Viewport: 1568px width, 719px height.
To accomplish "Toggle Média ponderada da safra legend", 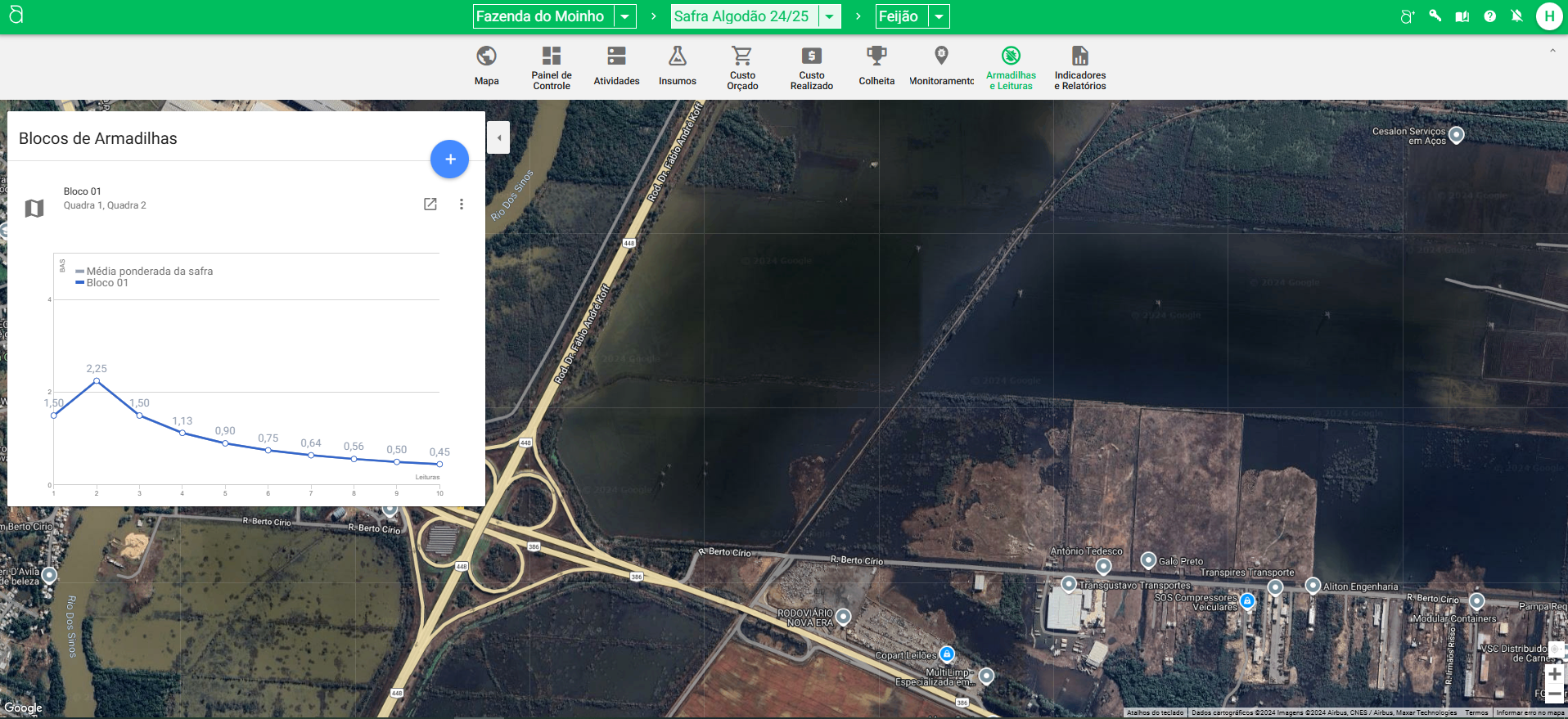I will point(149,272).
